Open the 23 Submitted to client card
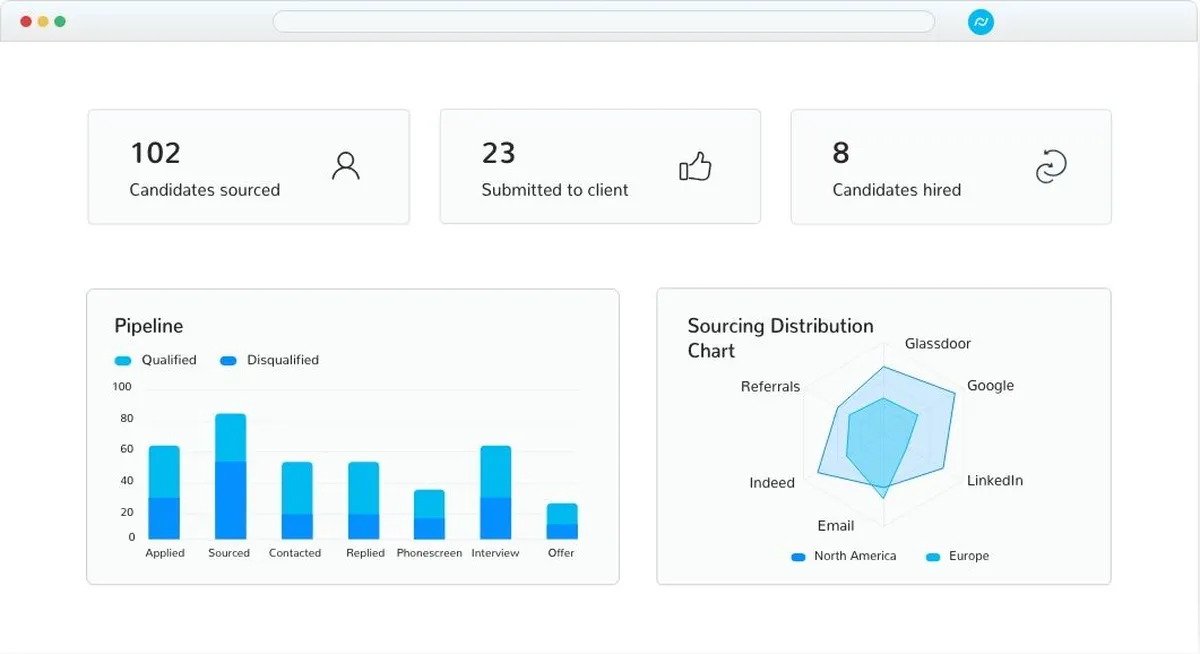Image resolution: width=1200 pixels, height=654 pixels. point(600,167)
